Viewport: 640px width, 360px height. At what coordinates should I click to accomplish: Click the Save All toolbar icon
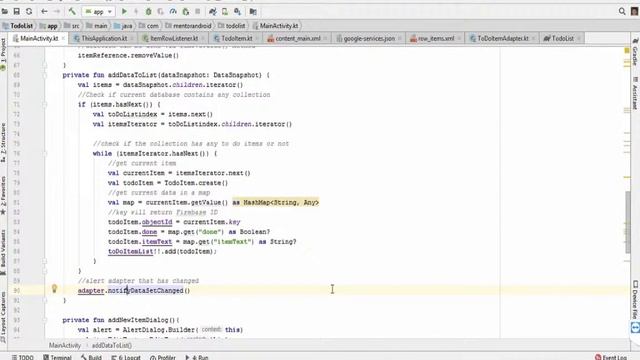[16, 11]
